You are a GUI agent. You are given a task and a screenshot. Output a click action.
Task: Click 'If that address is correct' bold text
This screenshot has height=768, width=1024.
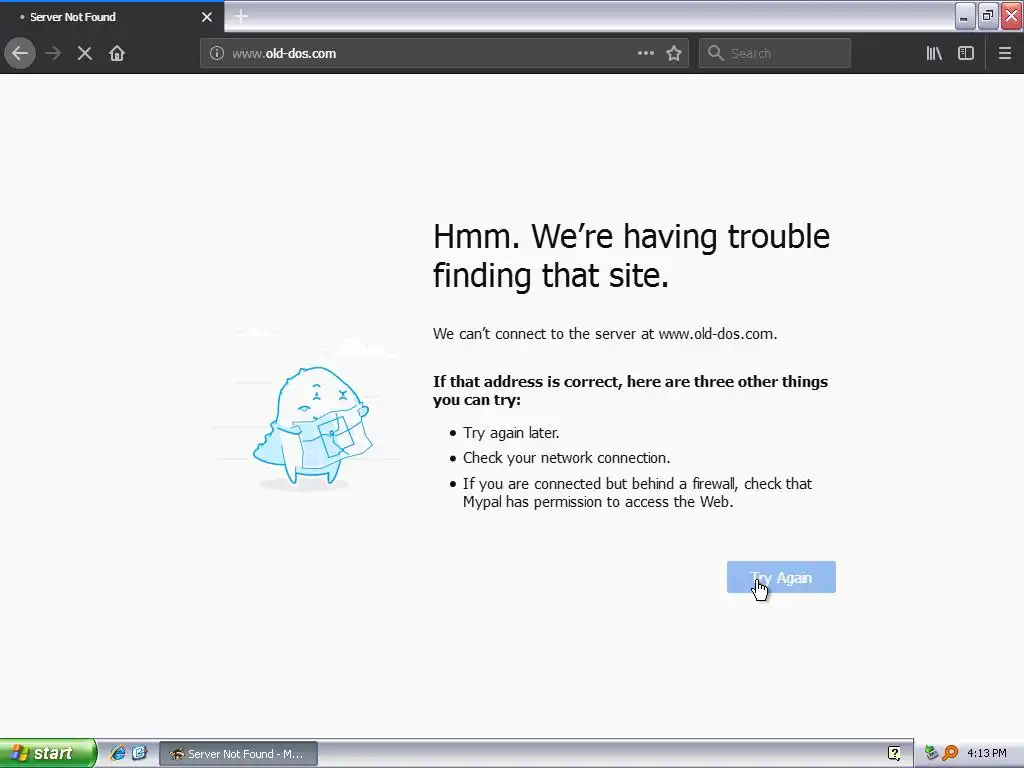click(x=630, y=391)
